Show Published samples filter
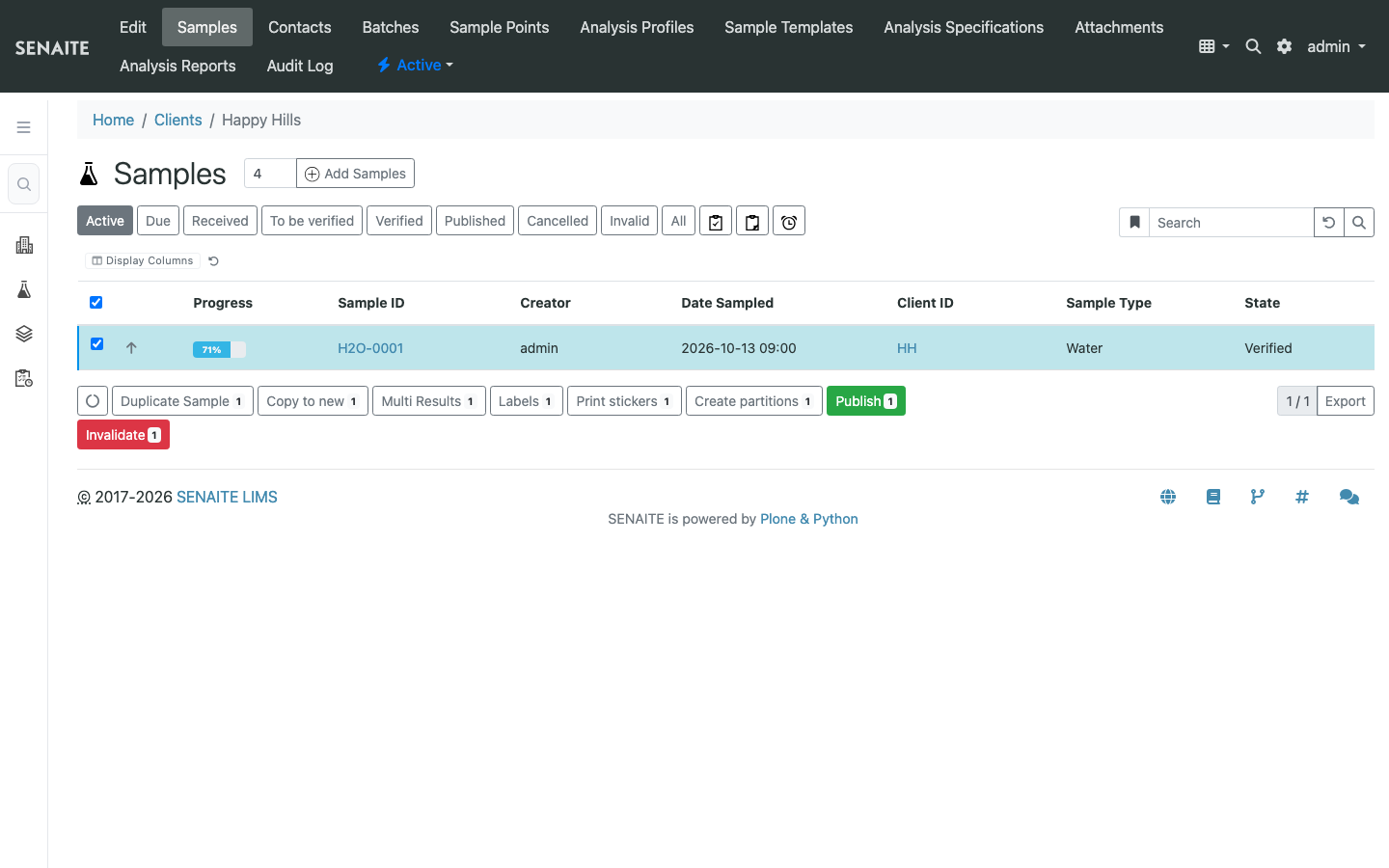Screen dimensions: 1389x868 [475, 221]
